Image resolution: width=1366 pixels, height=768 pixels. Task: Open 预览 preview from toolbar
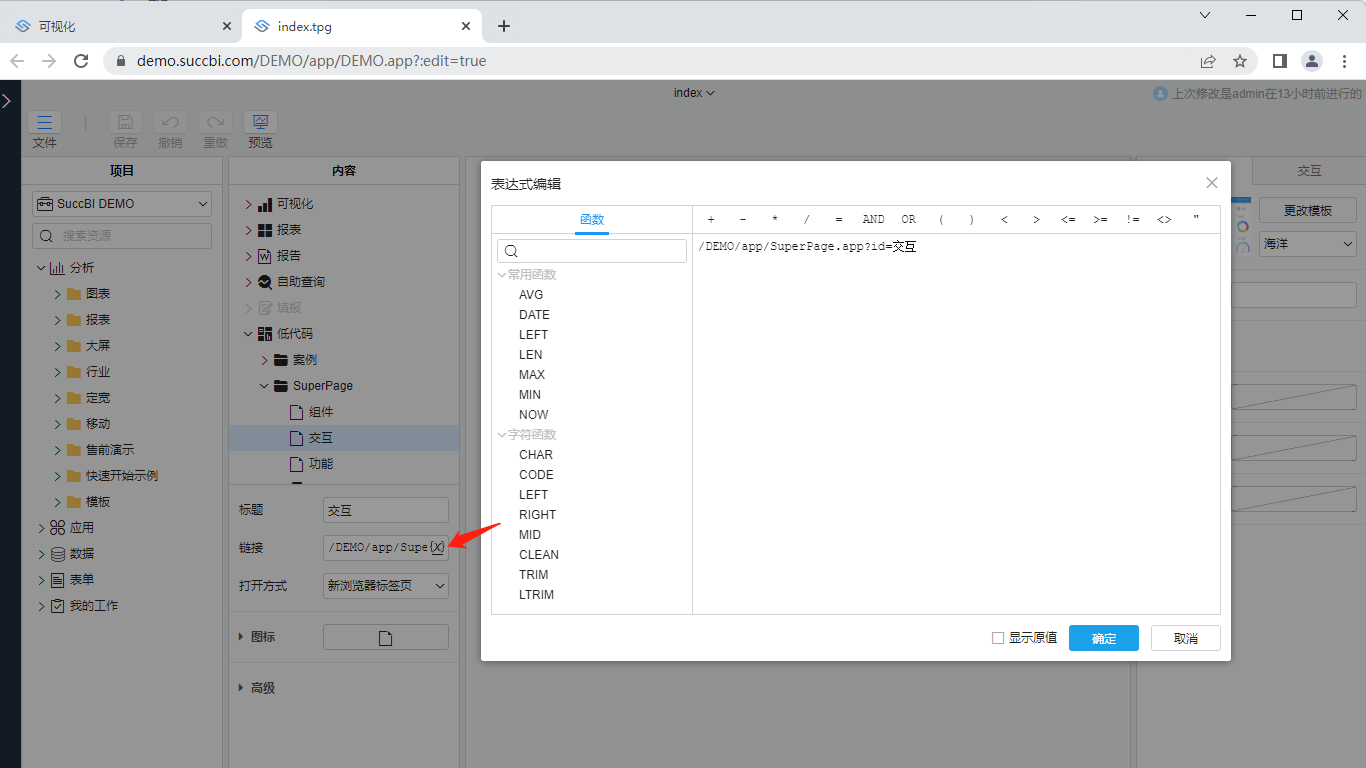pyautogui.click(x=260, y=122)
